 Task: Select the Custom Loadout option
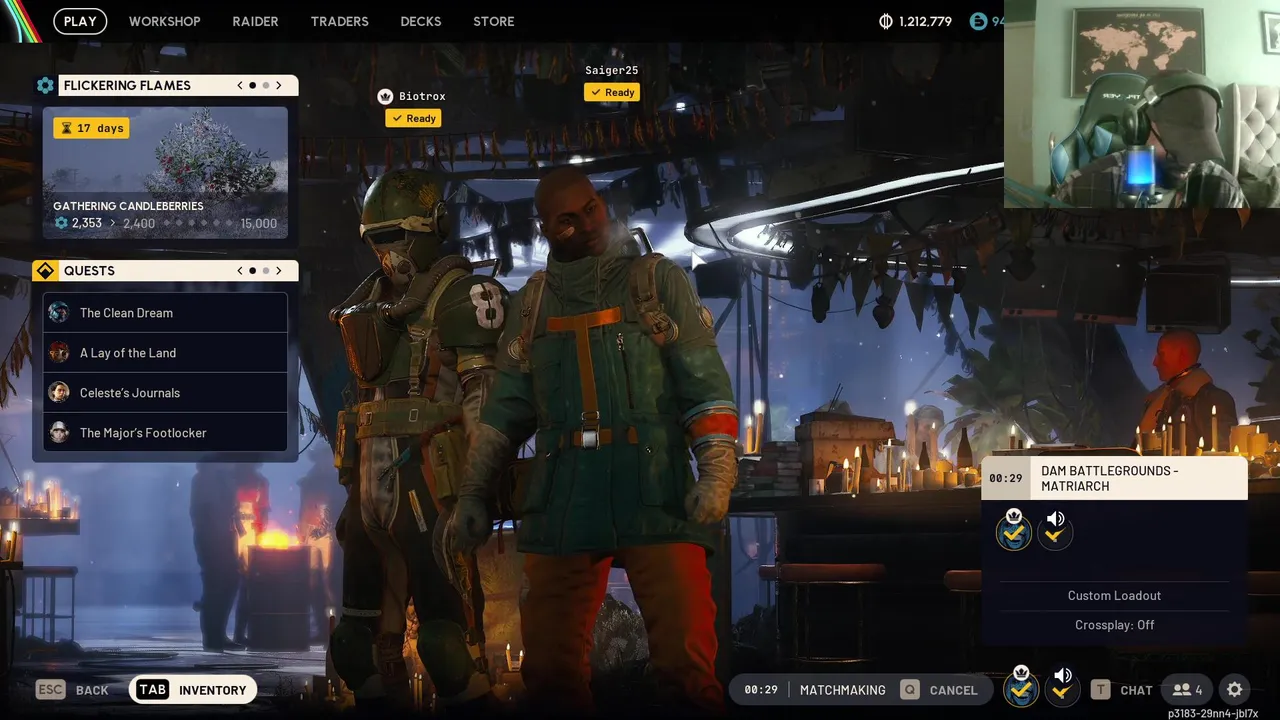[x=1114, y=596]
